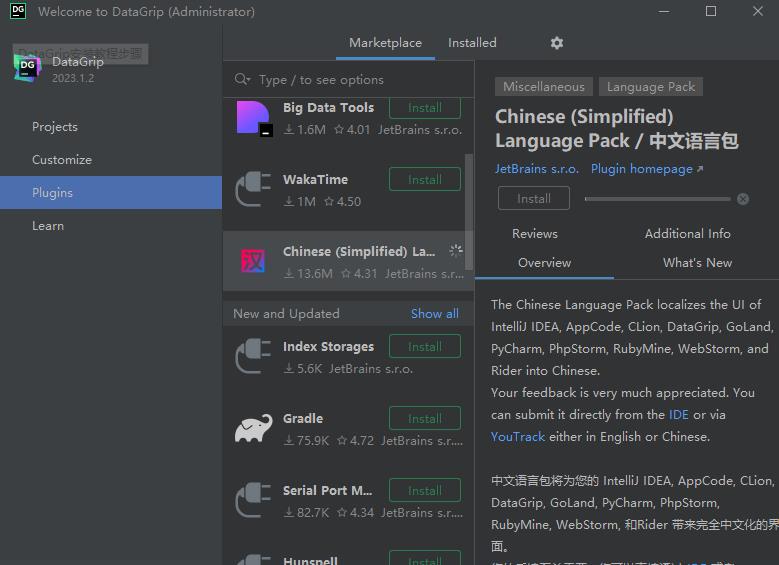Click the search magnifier options icon
779x565 pixels.
(242, 79)
